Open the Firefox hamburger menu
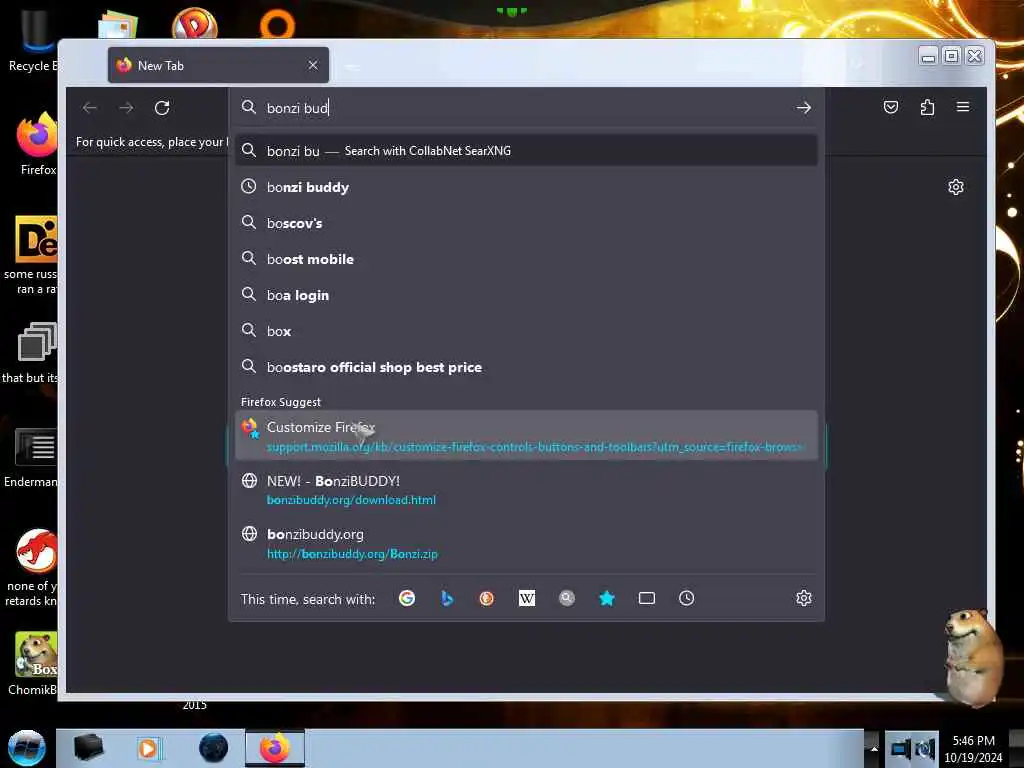This screenshot has width=1024, height=768. point(963,107)
